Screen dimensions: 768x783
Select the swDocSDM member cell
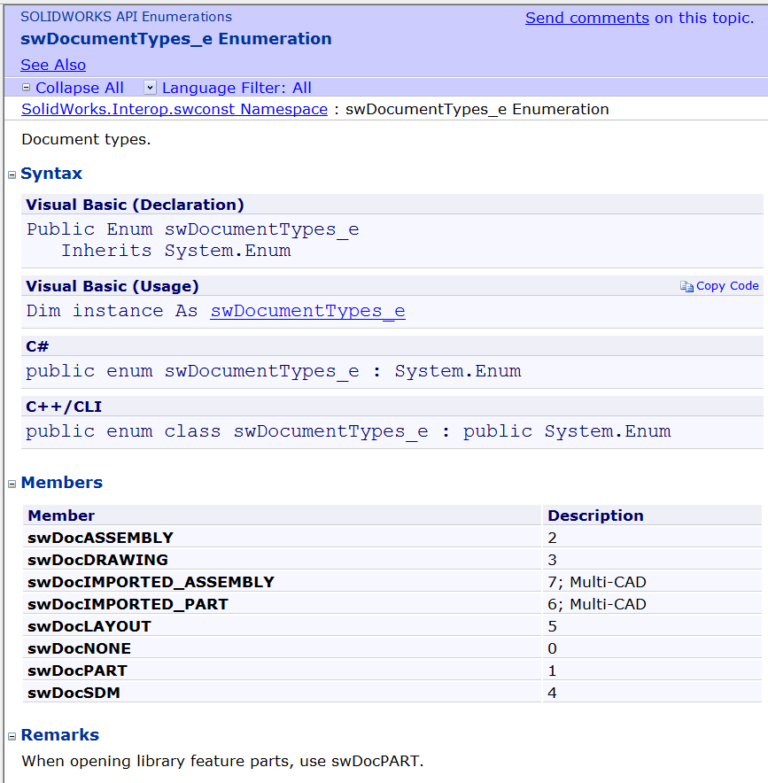(282, 693)
